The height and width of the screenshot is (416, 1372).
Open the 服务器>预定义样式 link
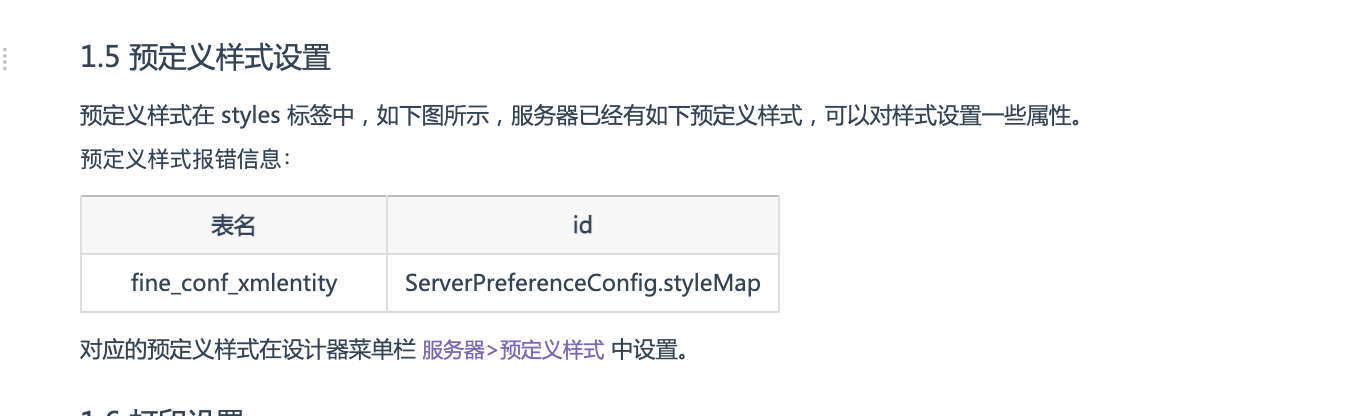point(514,350)
